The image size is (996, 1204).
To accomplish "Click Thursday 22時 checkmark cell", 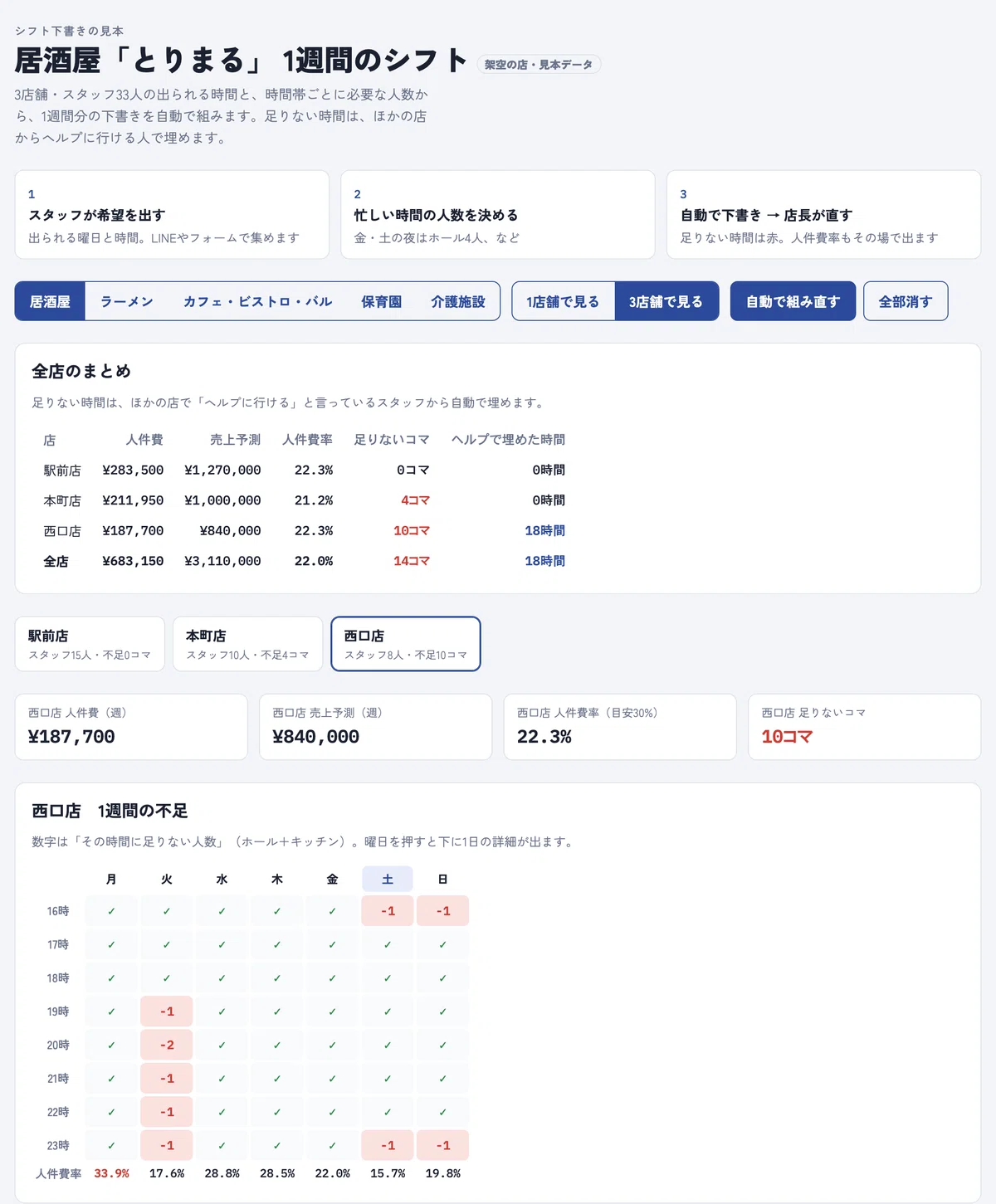I will 277,1112.
